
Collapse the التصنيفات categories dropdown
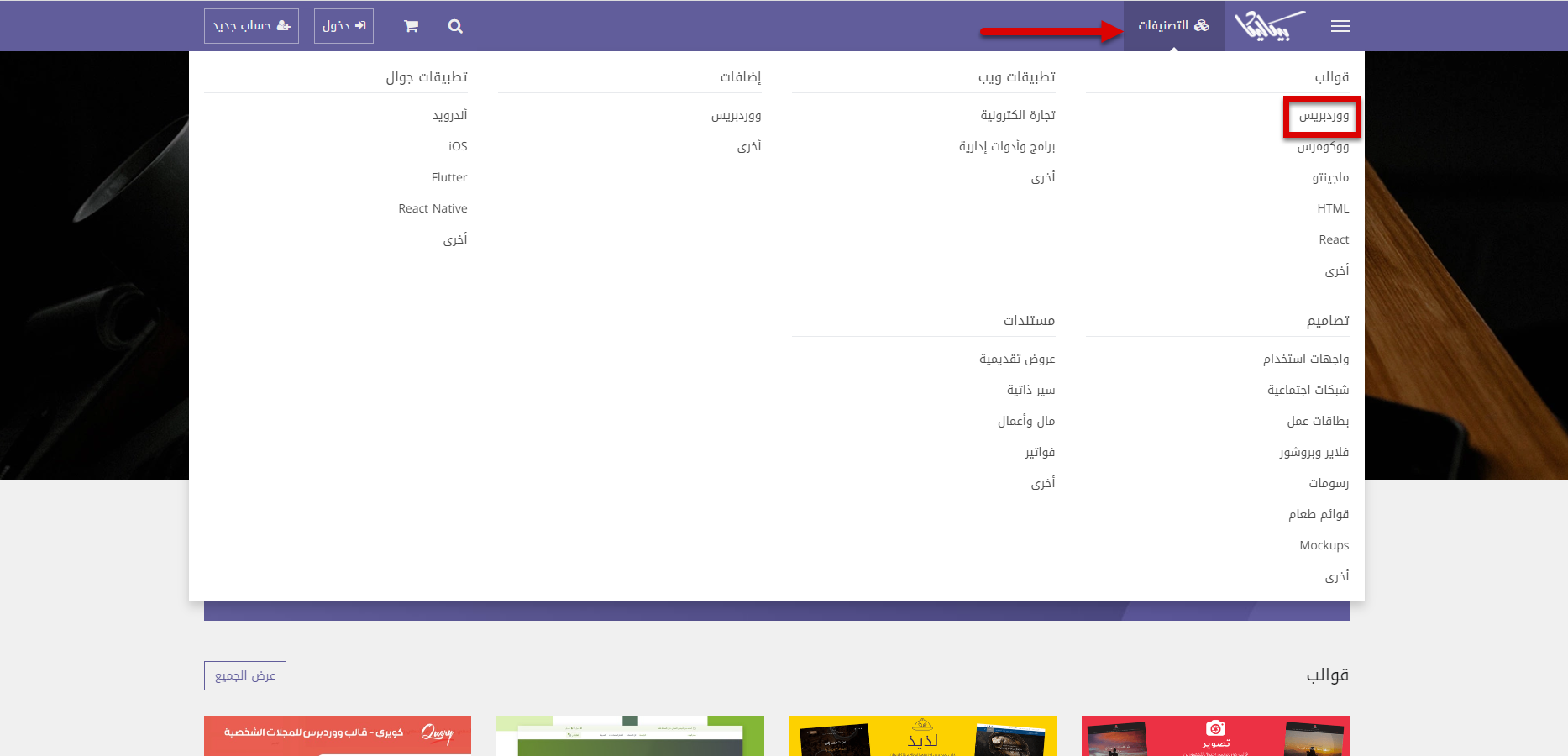click(x=1173, y=26)
